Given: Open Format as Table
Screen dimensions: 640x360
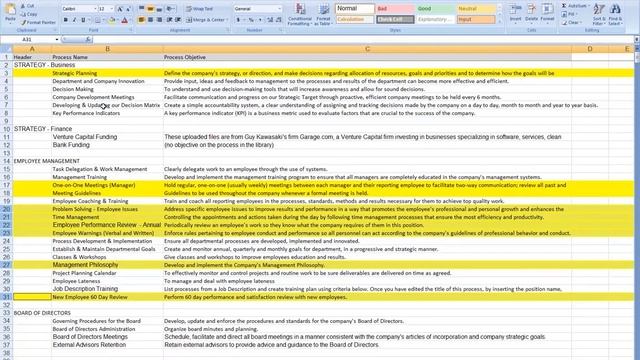Looking at the screenshot, I should coord(323,14).
